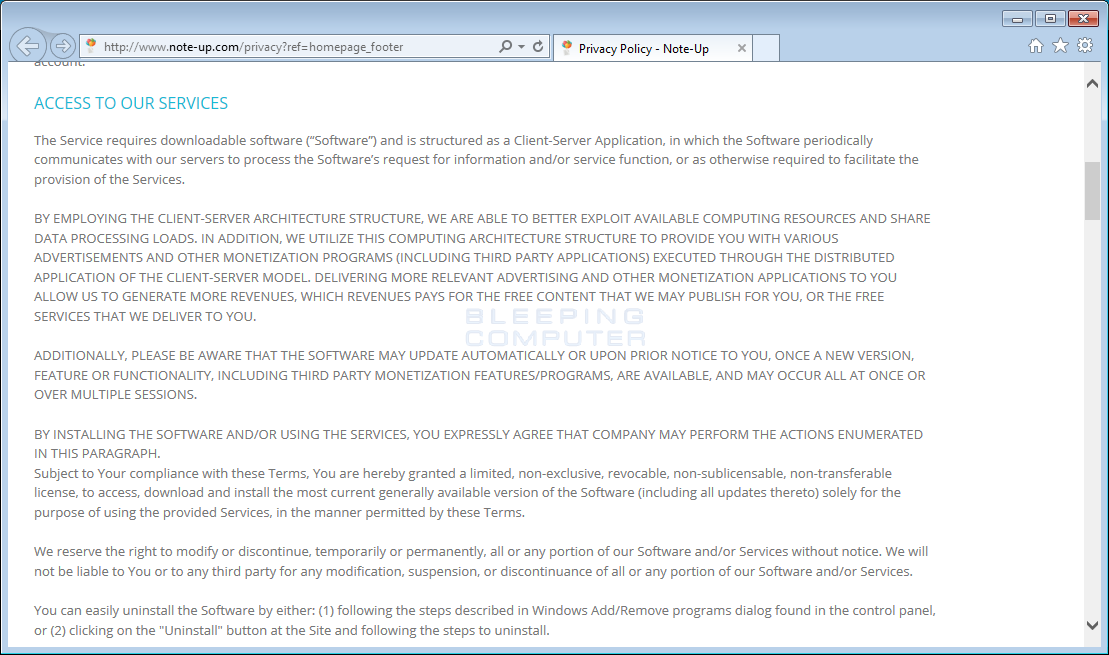Select the Privacy Policy - Note-Up tab

pyautogui.click(x=652, y=48)
